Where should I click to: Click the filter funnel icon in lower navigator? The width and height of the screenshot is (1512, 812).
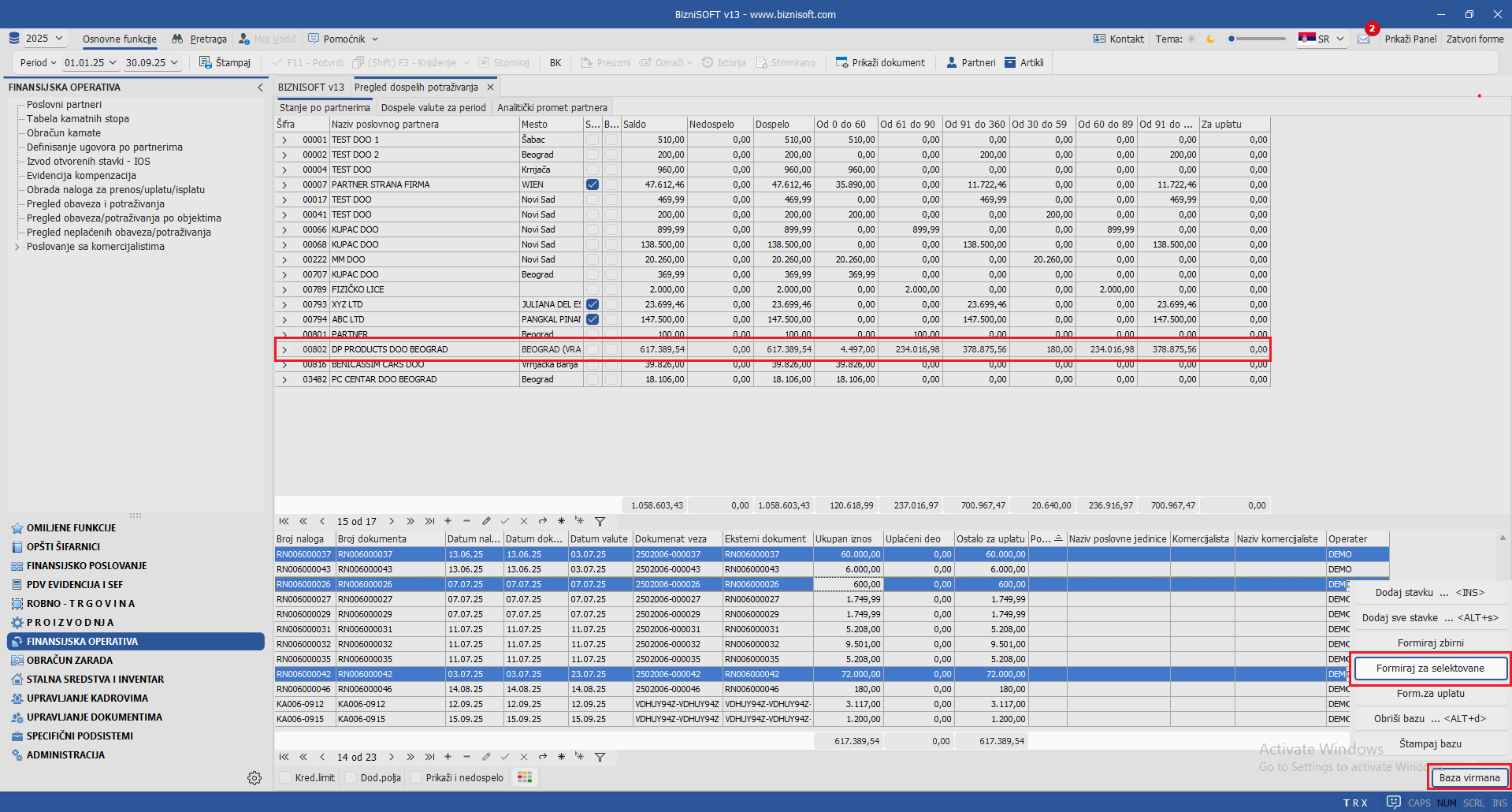click(600, 757)
